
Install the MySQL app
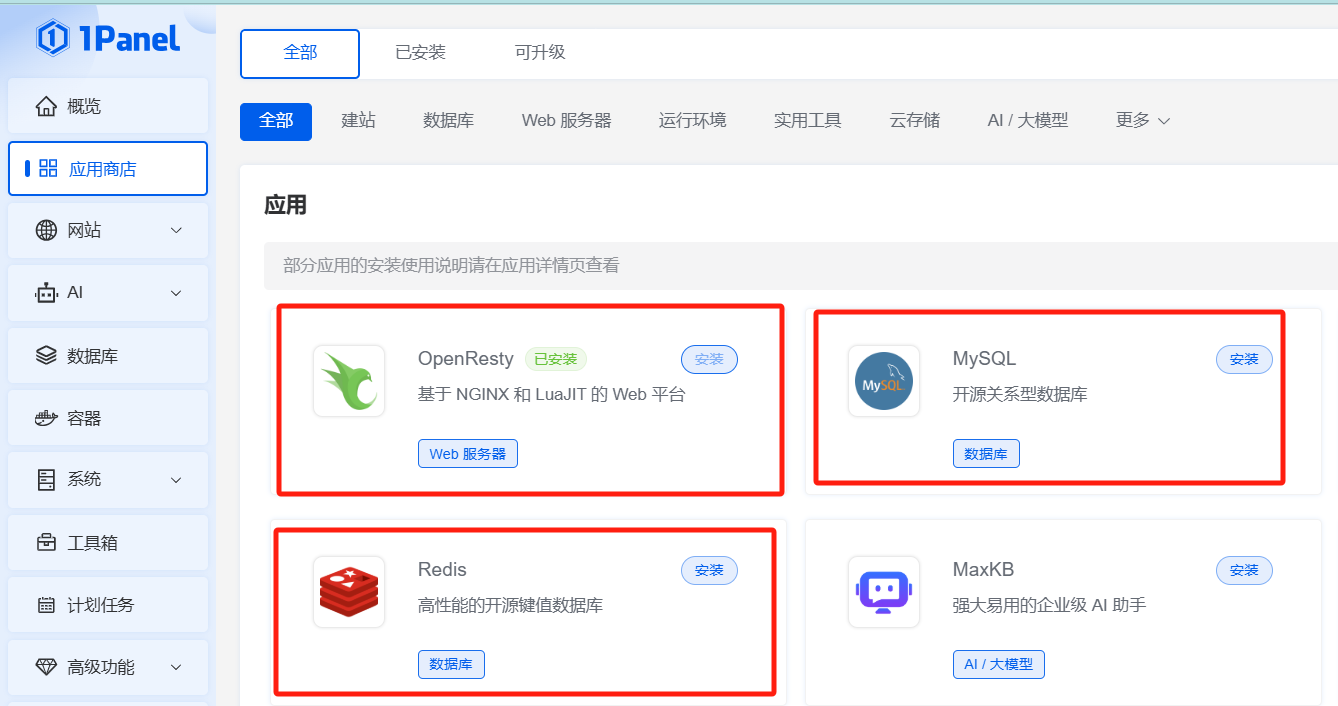(x=1244, y=359)
